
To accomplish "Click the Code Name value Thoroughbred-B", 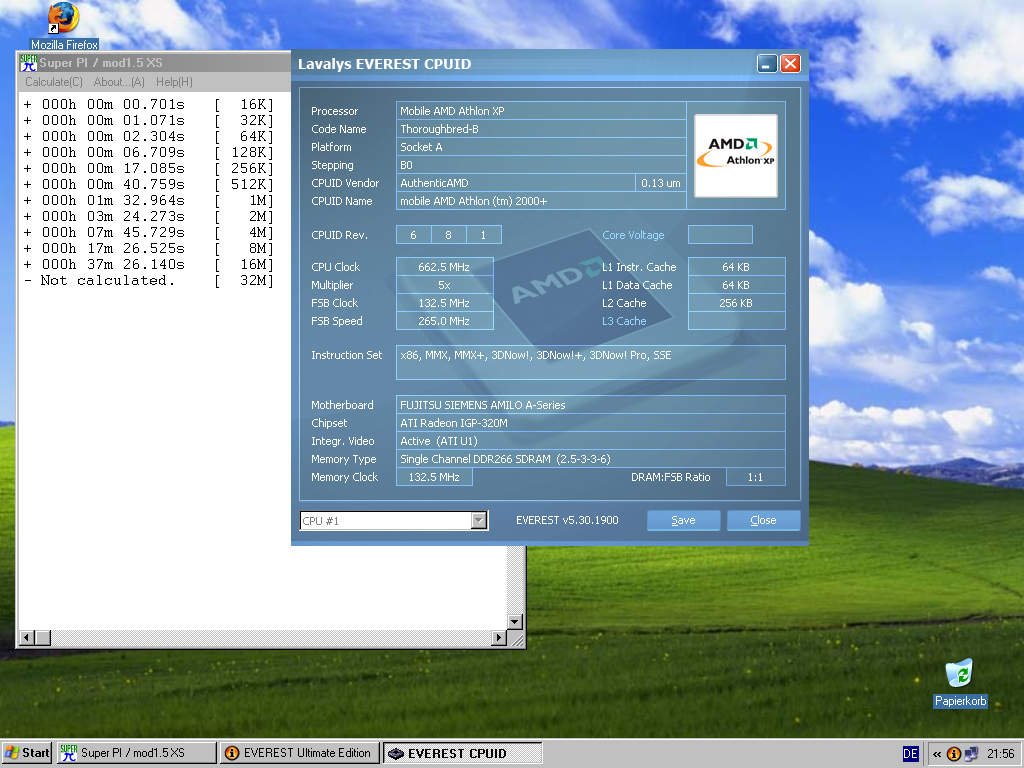I will coord(541,129).
